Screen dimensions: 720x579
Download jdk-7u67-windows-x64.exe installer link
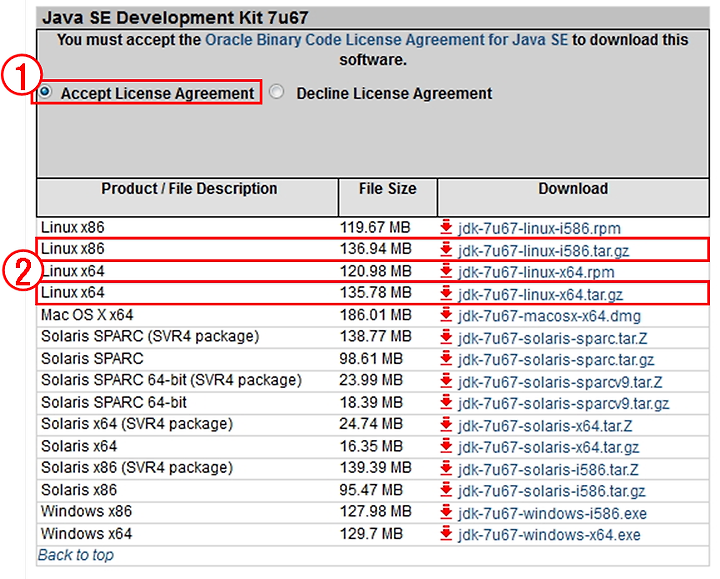pos(549,535)
